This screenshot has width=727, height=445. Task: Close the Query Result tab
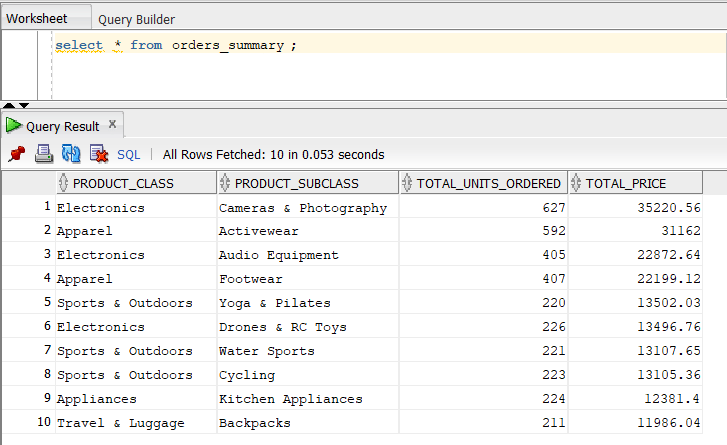pos(112,125)
